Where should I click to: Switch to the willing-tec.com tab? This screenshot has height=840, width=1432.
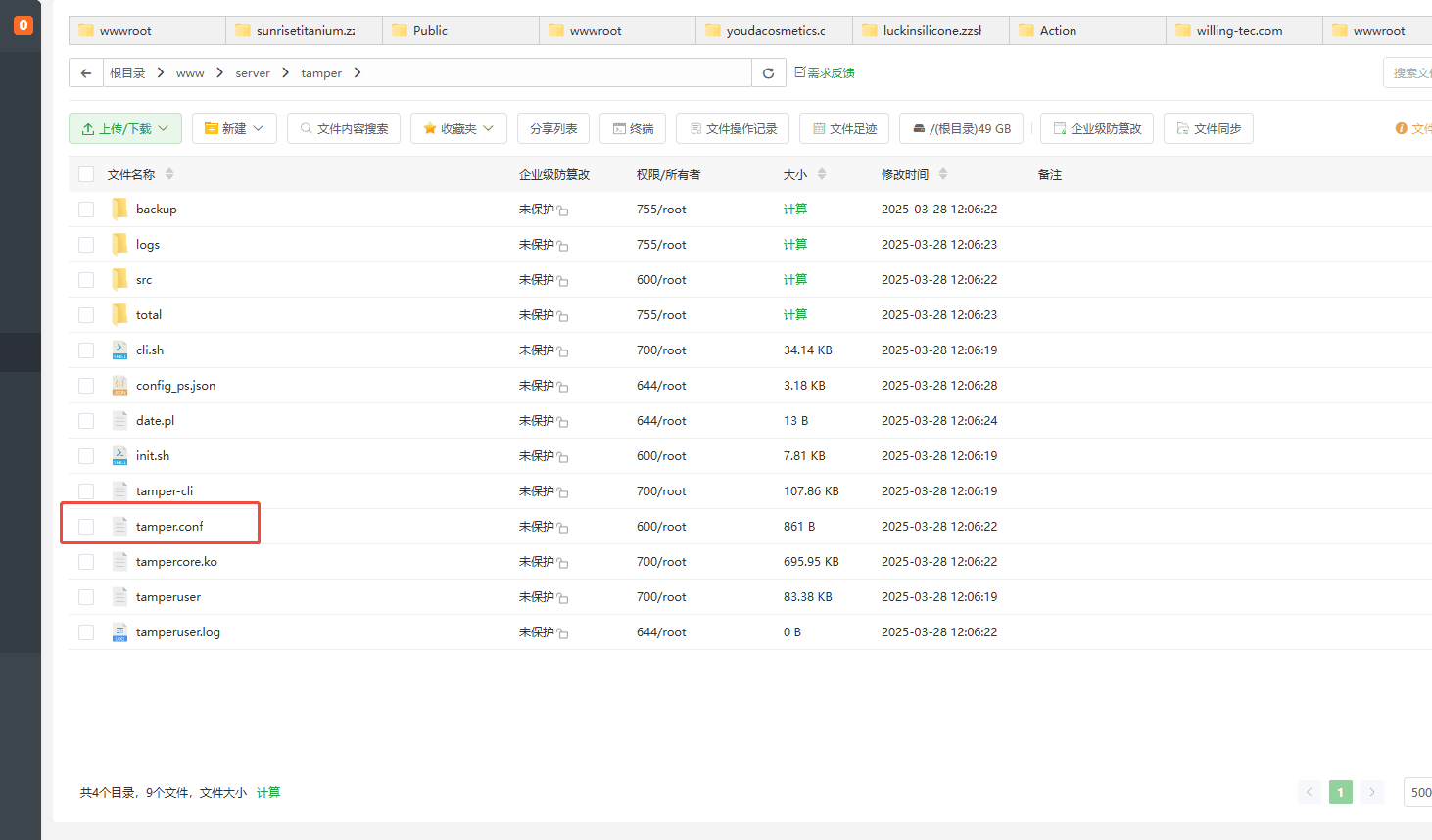coord(1238,31)
